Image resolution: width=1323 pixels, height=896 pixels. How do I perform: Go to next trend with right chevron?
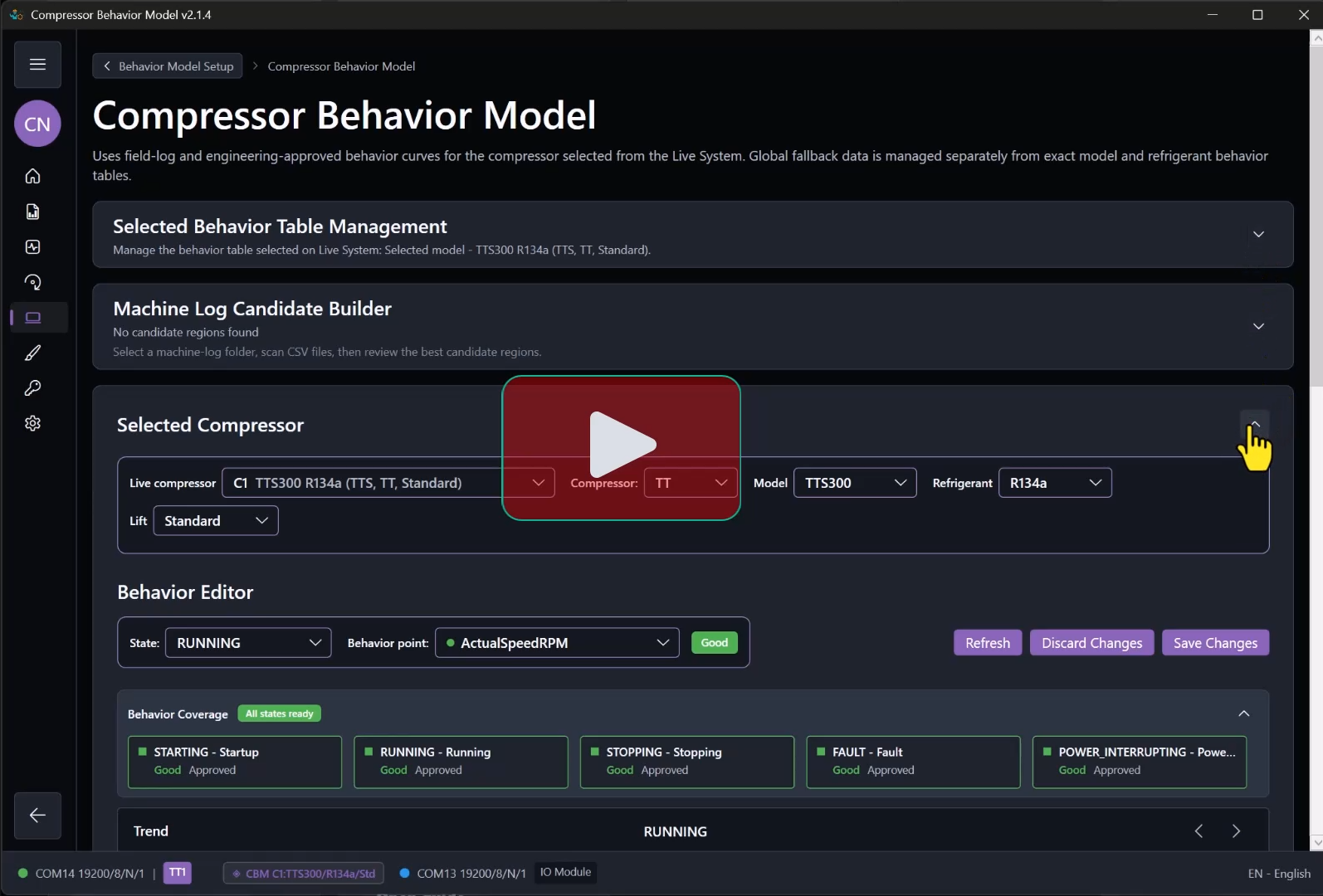pyautogui.click(x=1236, y=831)
